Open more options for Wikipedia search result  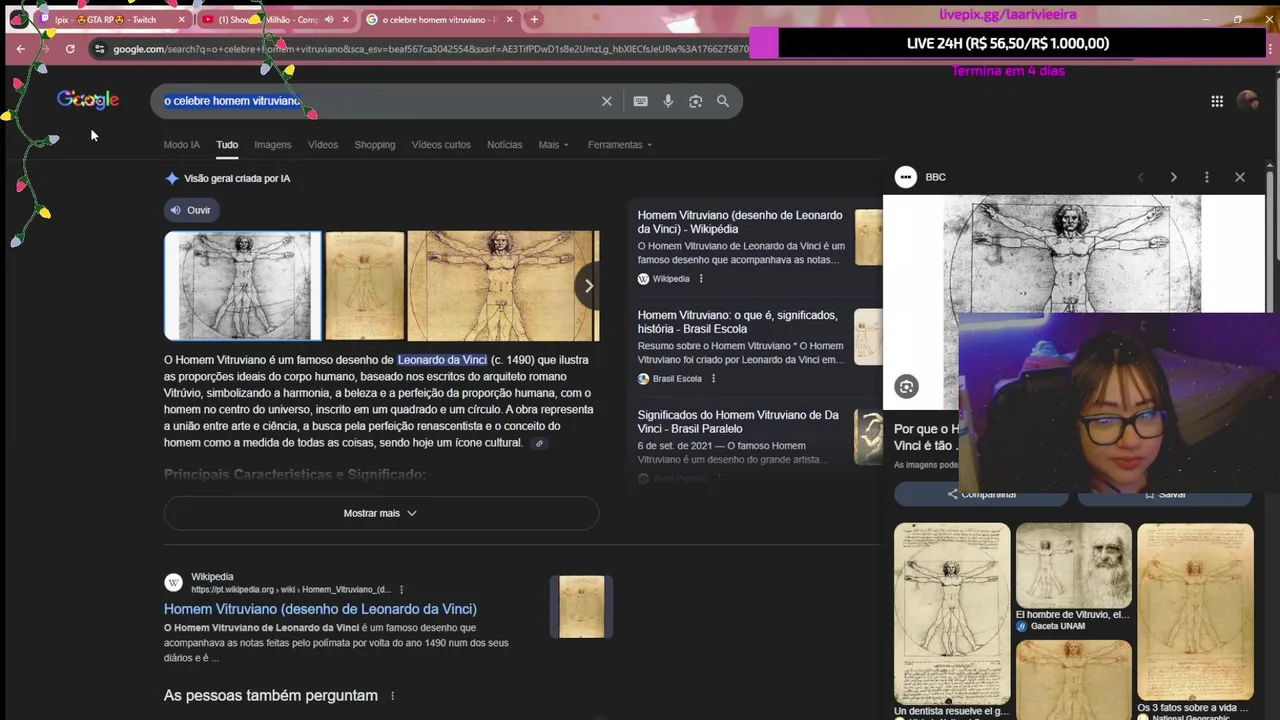(402, 590)
